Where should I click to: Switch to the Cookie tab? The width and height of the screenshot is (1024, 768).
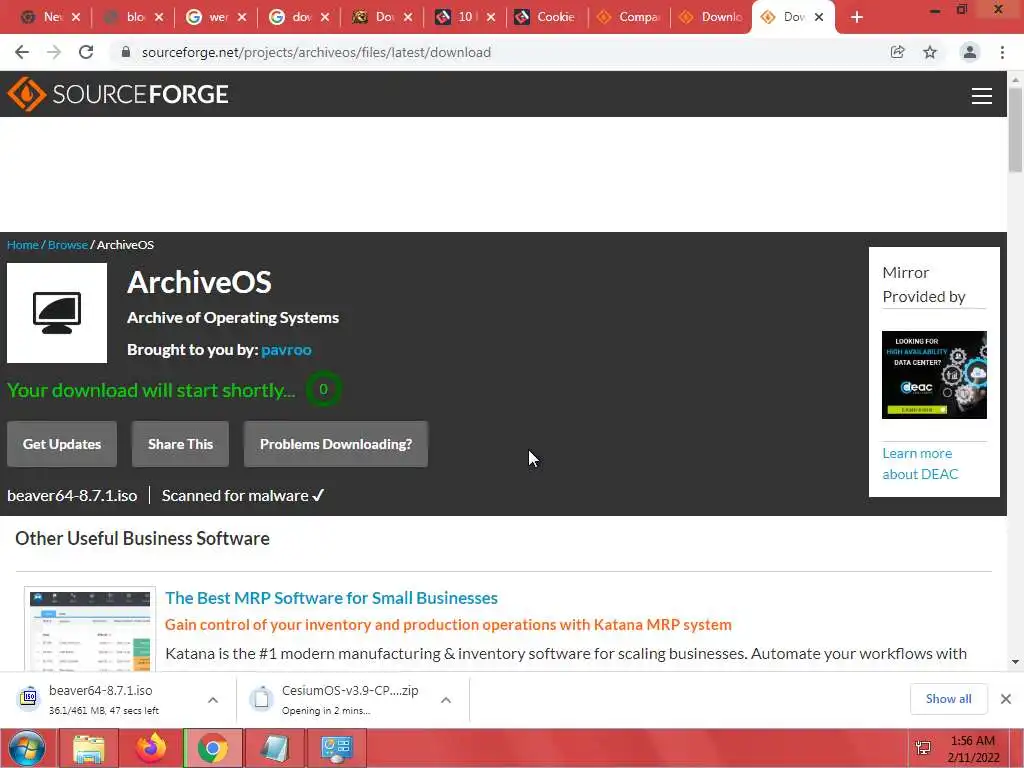click(x=547, y=17)
